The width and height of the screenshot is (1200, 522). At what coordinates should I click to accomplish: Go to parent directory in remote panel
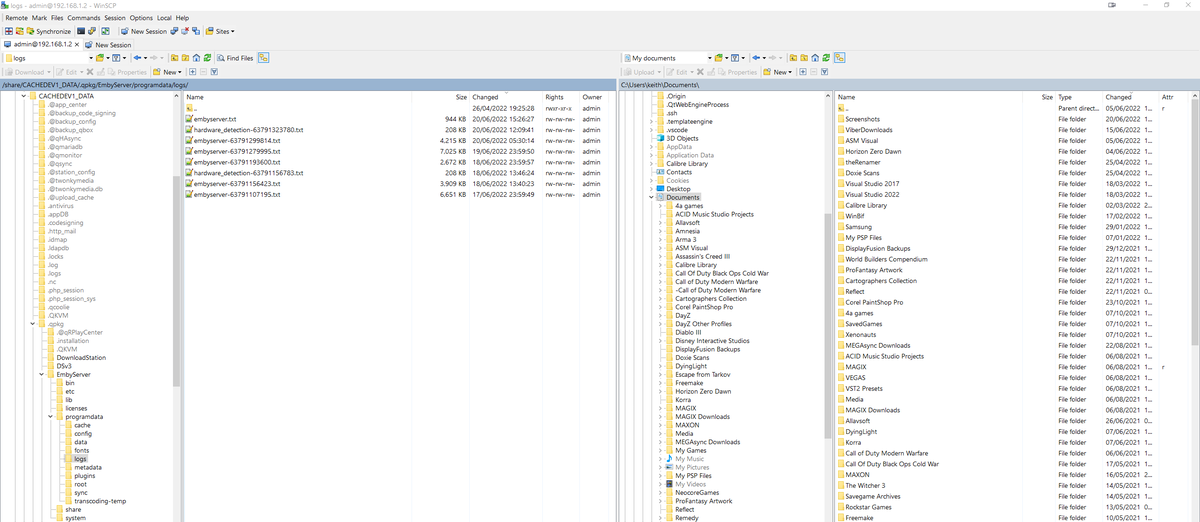pyautogui.click(x=174, y=58)
